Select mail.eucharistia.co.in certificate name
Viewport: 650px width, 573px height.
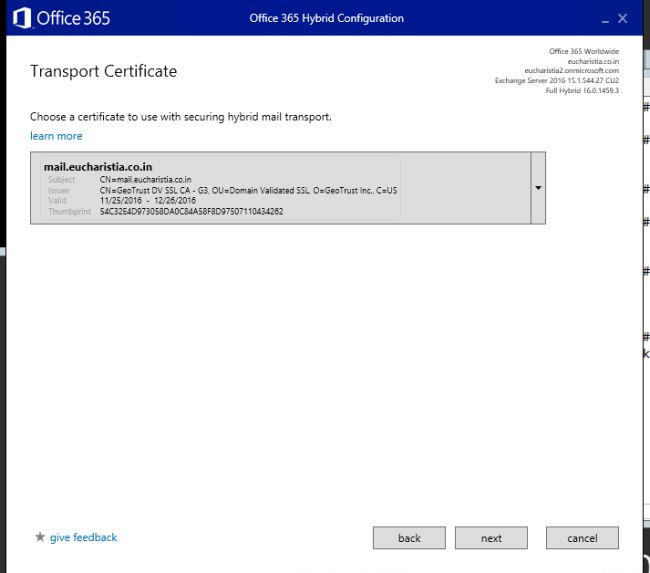click(x=98, y=167)
